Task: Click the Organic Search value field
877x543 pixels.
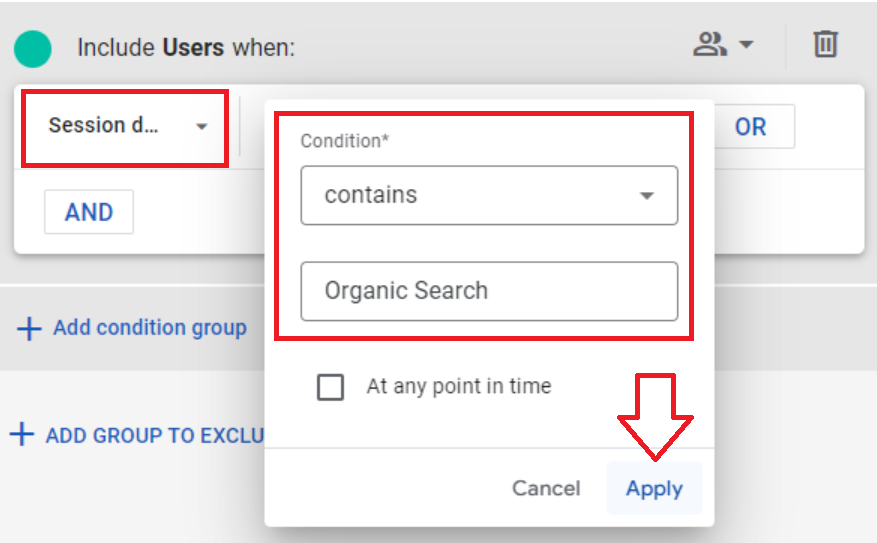Action: coord(489,291)
